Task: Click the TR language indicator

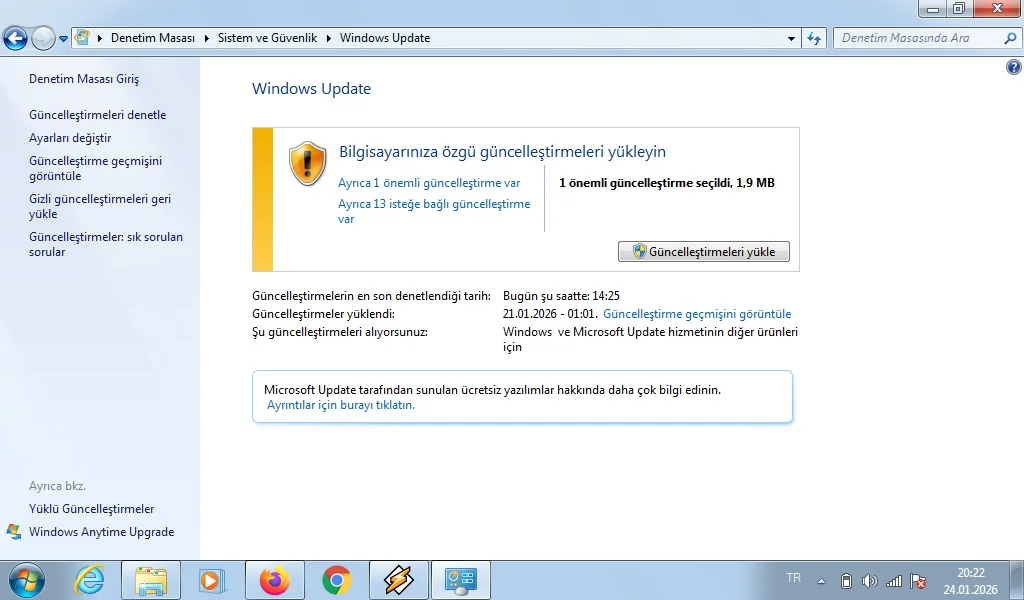Action: (793, 578)
